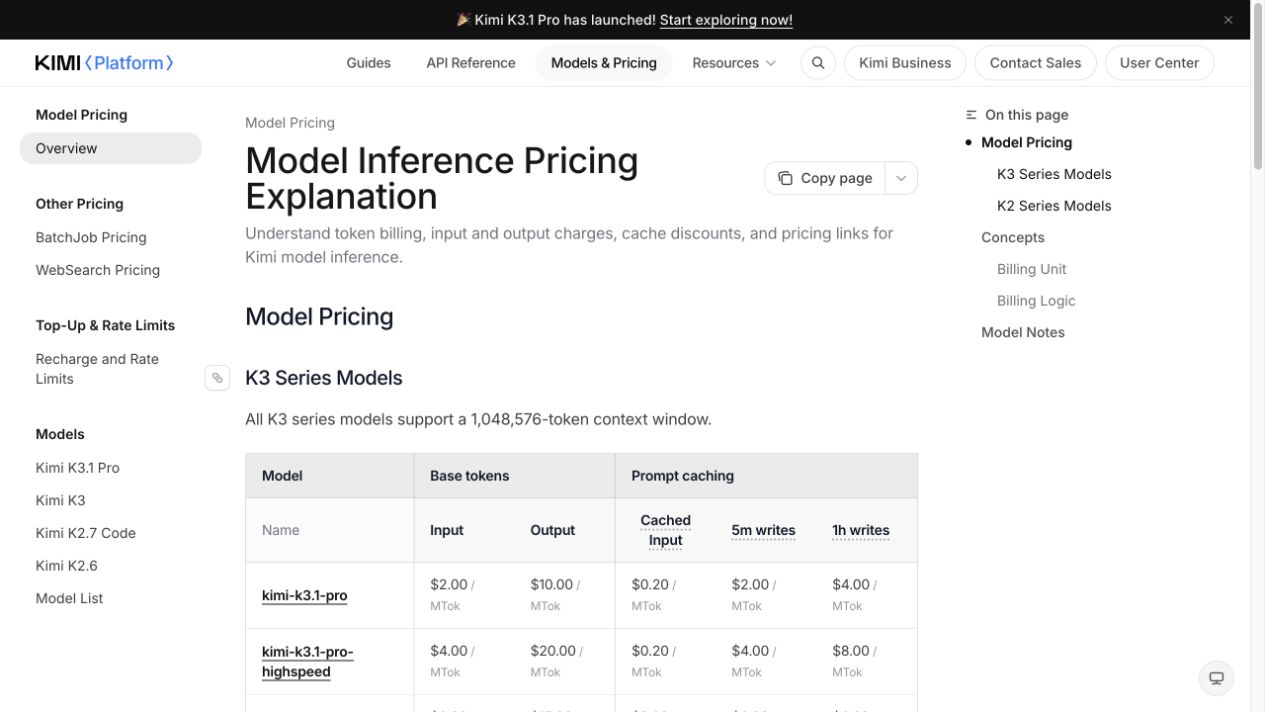This screenshot has width=1265, height=712.
Task: Open the search magnifier icon
Action: [818, 63]
